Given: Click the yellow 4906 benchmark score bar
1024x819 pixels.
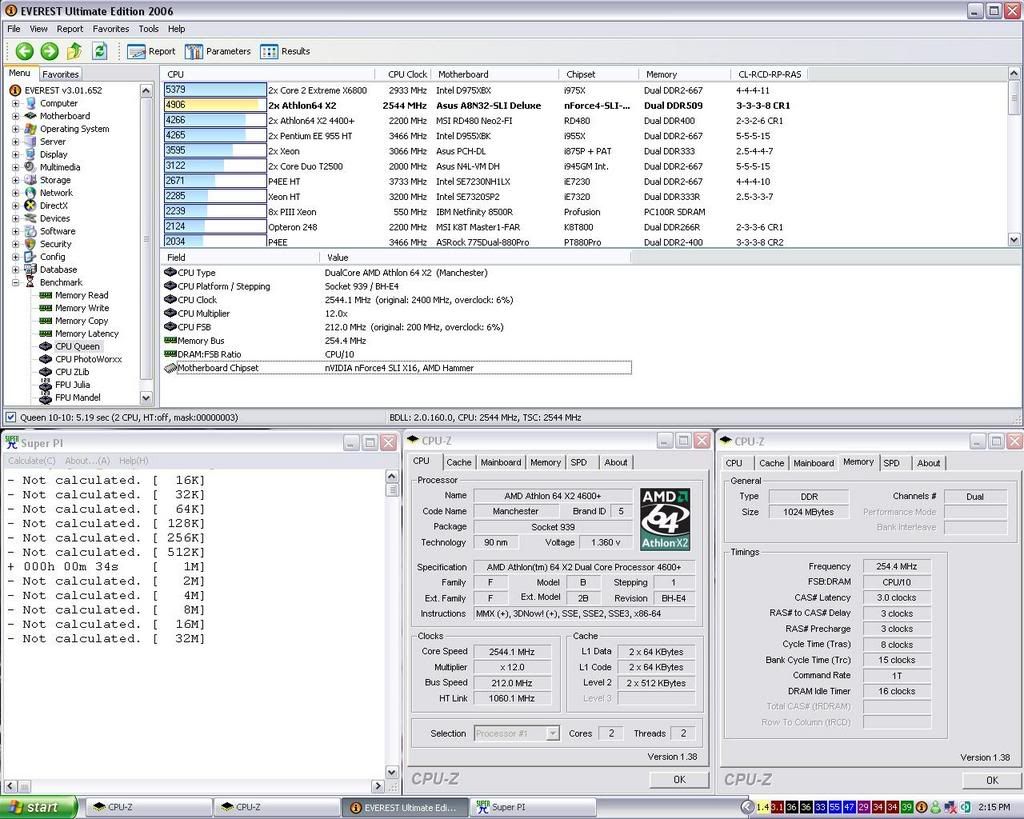Looking at the screenshot, I should coord(215,105).
